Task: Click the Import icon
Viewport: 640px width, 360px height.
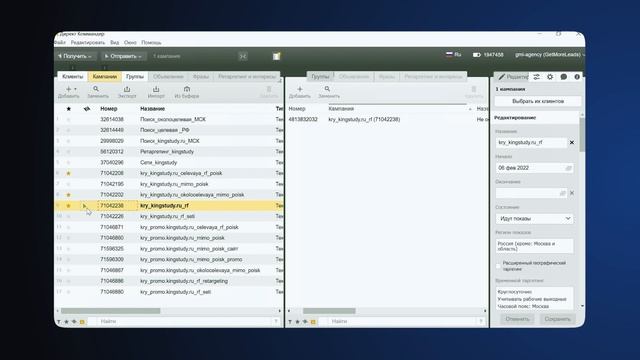Action: pos(156,89)
